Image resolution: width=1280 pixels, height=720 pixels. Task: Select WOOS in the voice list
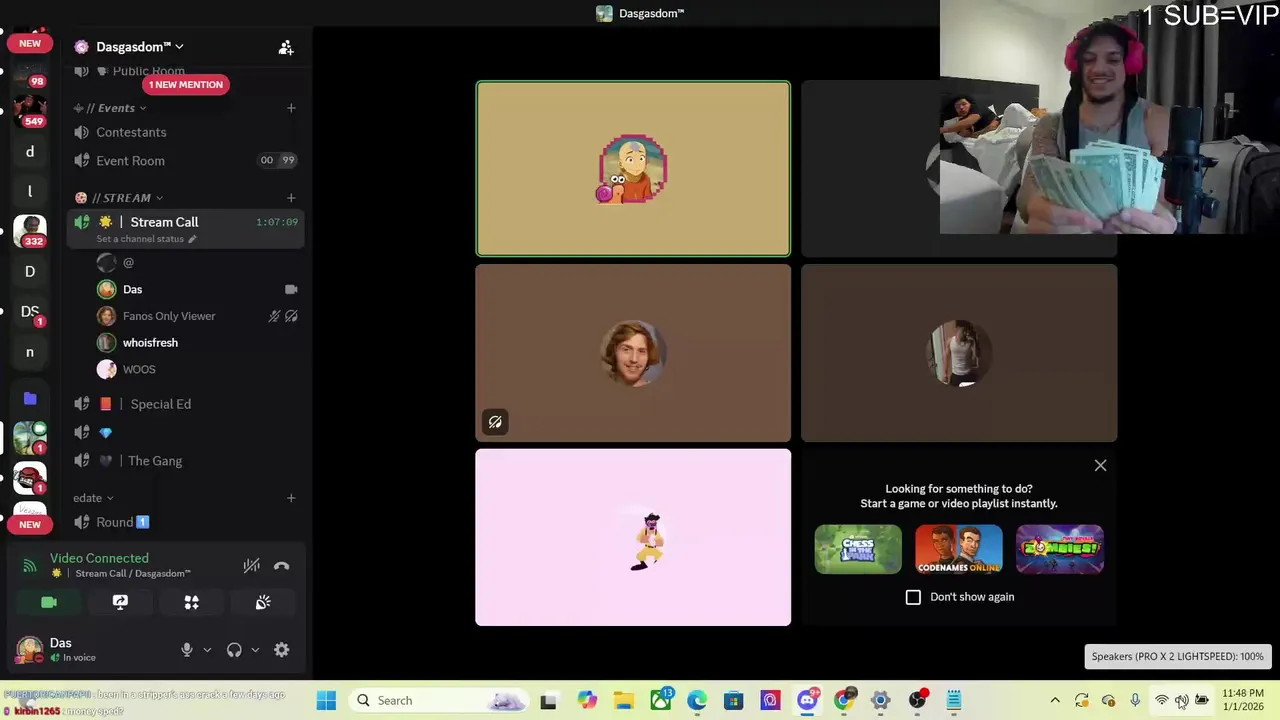[196, 369]
